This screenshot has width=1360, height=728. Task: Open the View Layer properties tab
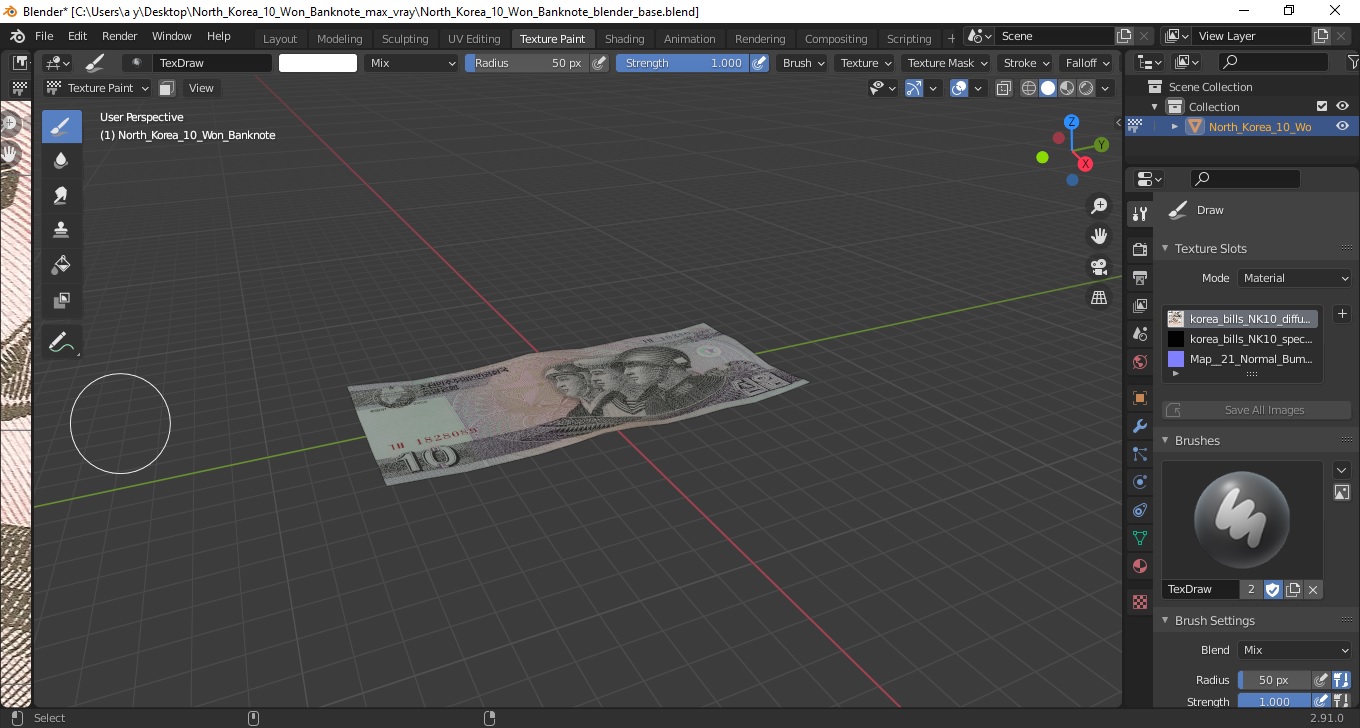point(1139,305)
